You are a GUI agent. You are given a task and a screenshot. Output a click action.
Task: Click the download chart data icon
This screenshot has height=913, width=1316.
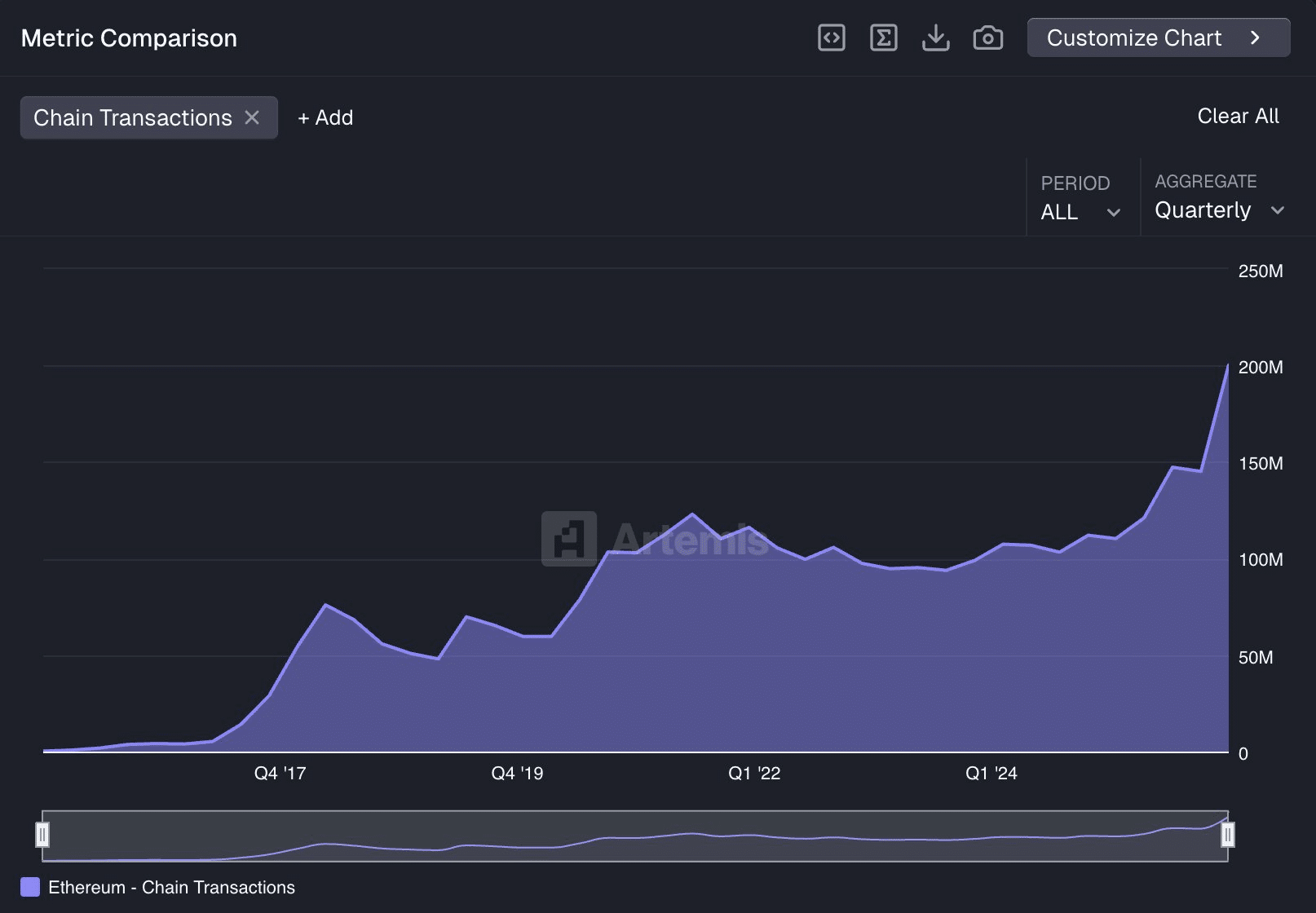click(x=935, y=37)
